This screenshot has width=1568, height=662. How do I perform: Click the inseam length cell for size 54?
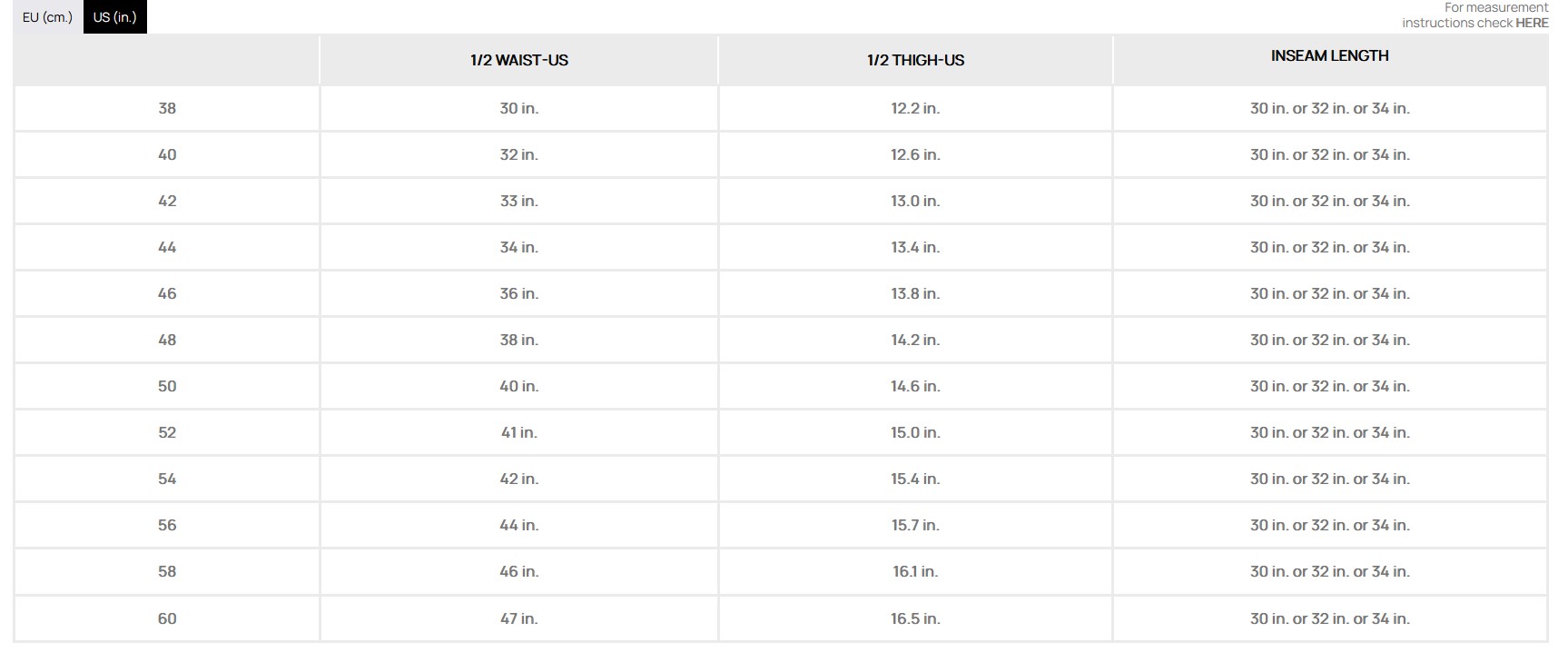pos(1329,479)
